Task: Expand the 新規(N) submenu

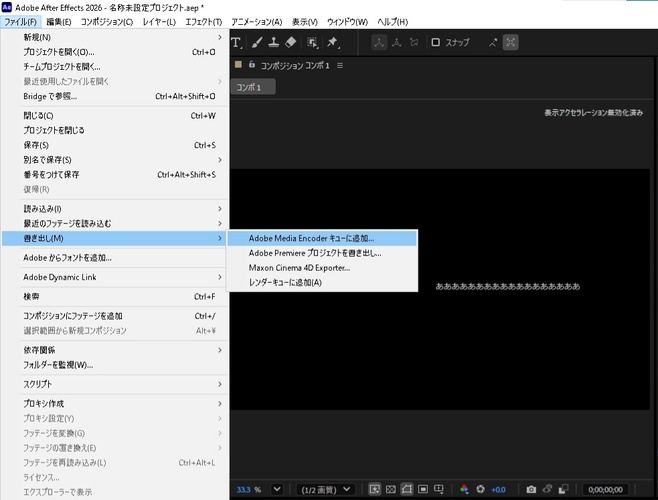Action: point(115,37)
